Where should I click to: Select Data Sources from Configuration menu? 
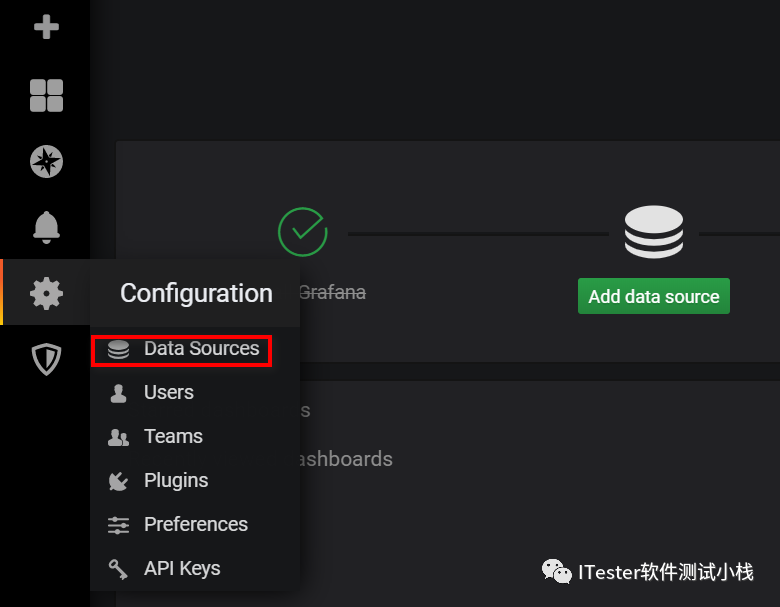click(201, 349)
